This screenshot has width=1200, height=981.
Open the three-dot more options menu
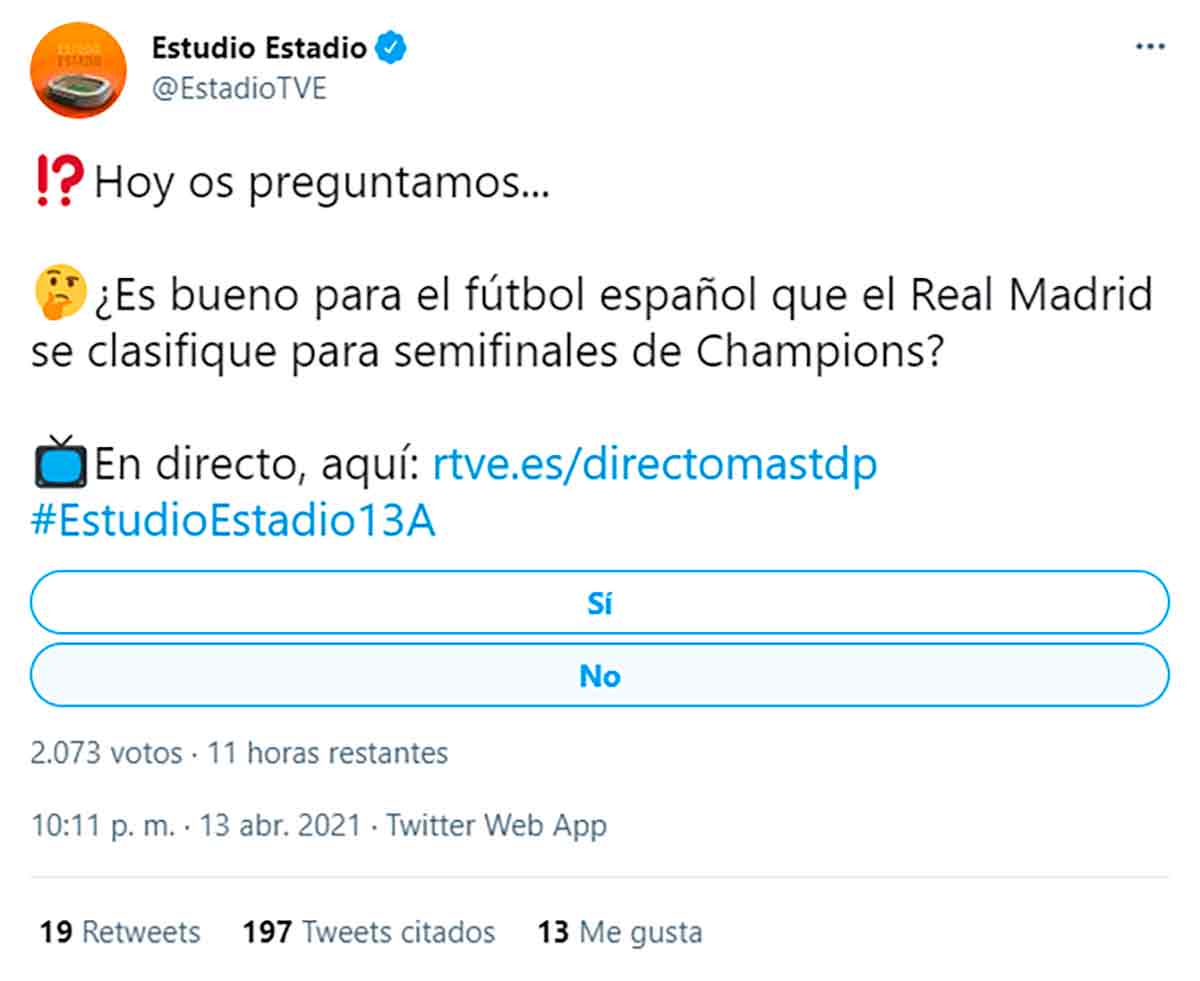[x=1150, y=47]
